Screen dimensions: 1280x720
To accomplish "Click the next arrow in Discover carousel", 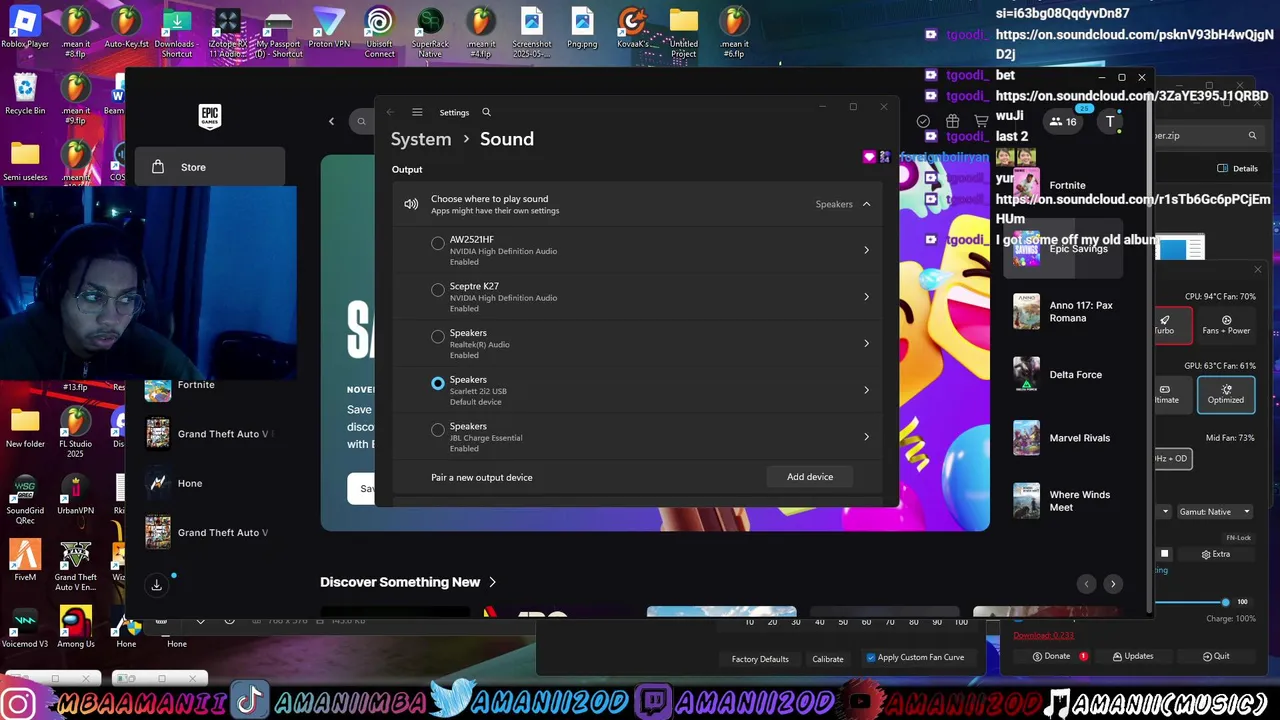I will coord(1113,584).
